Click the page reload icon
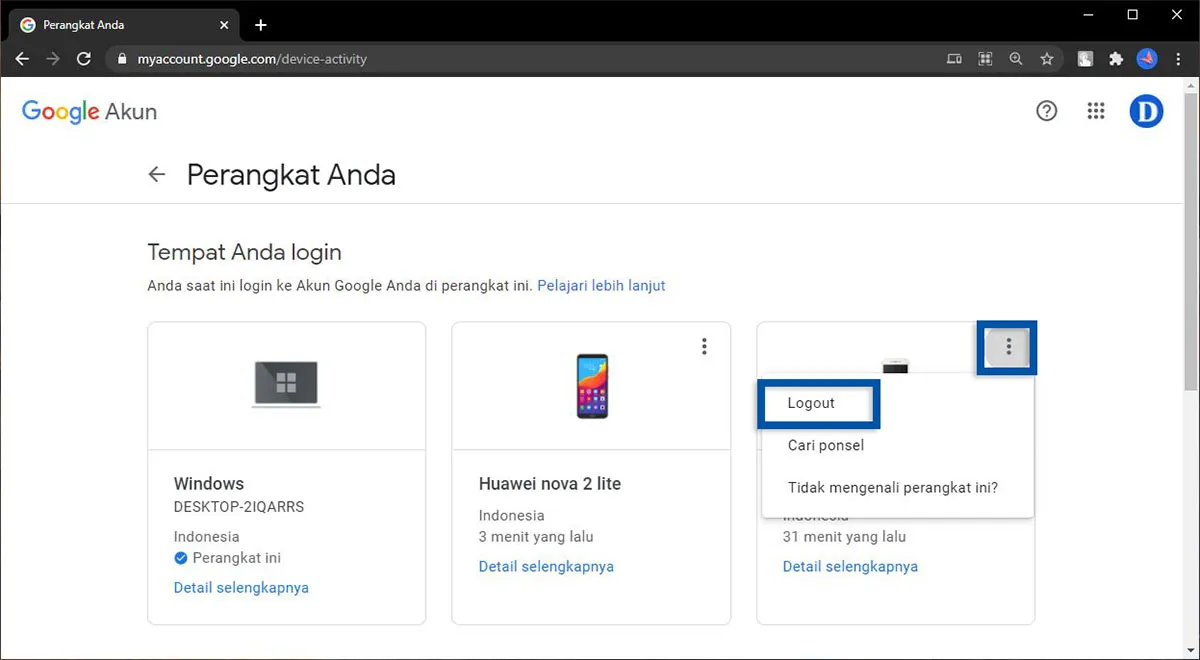The width and height of the screenshot is (1200, 660). pyautogui.click(x=84, y=58)
